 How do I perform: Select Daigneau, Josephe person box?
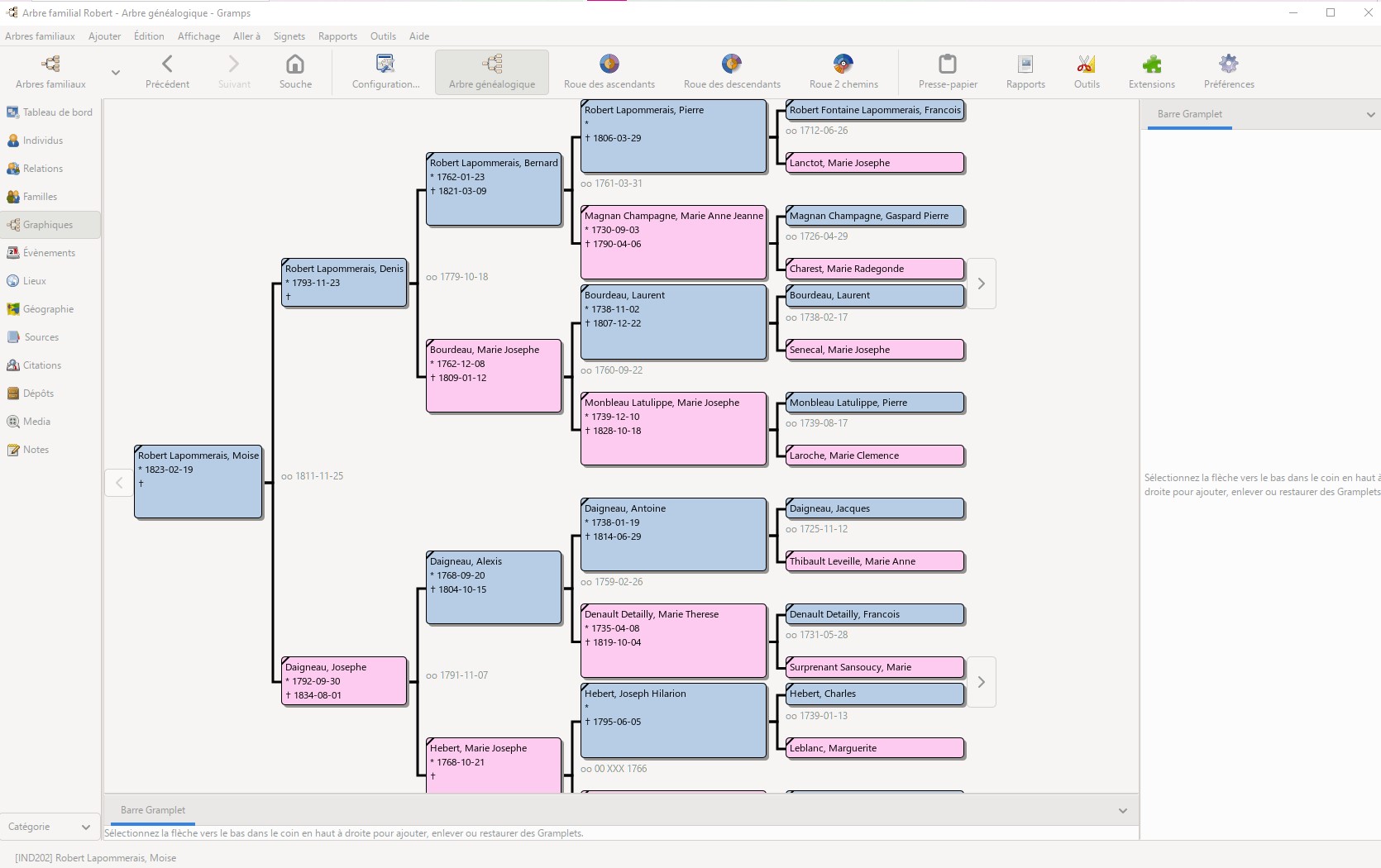click(x=344, y=680)
